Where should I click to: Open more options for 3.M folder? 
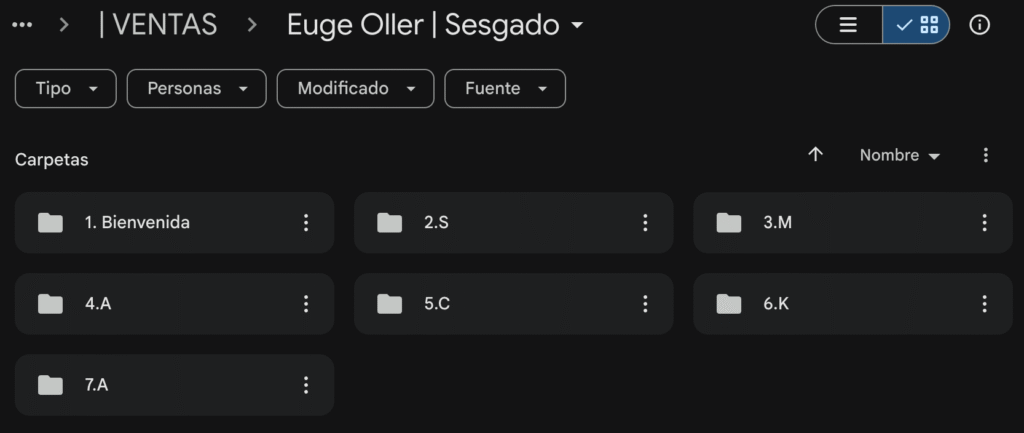click(984, 223)
